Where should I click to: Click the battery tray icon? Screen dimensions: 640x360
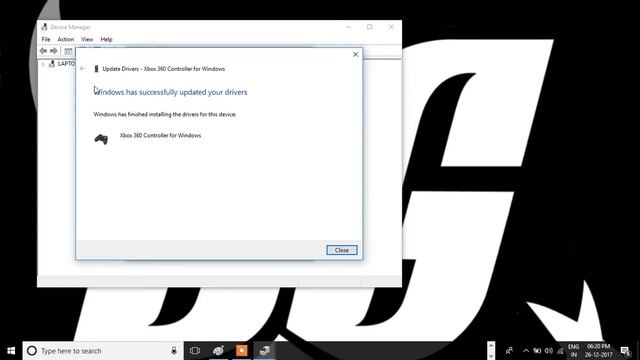537,351
